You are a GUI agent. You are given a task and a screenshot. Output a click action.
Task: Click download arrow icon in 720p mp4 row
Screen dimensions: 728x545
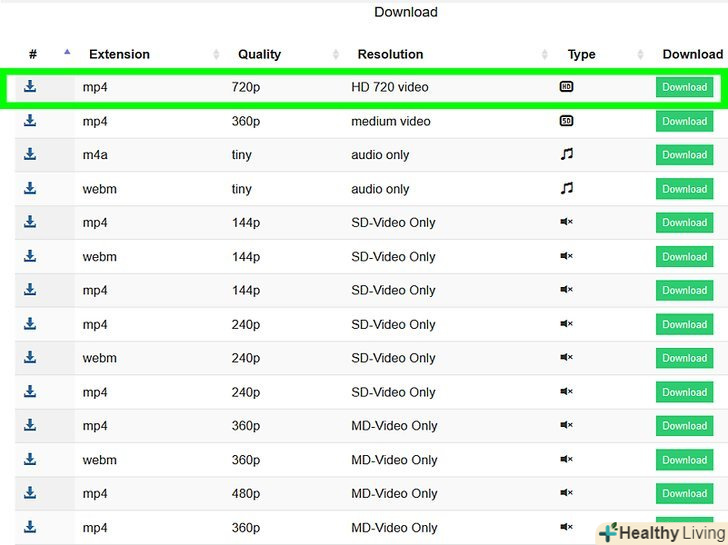coord(30,87)
